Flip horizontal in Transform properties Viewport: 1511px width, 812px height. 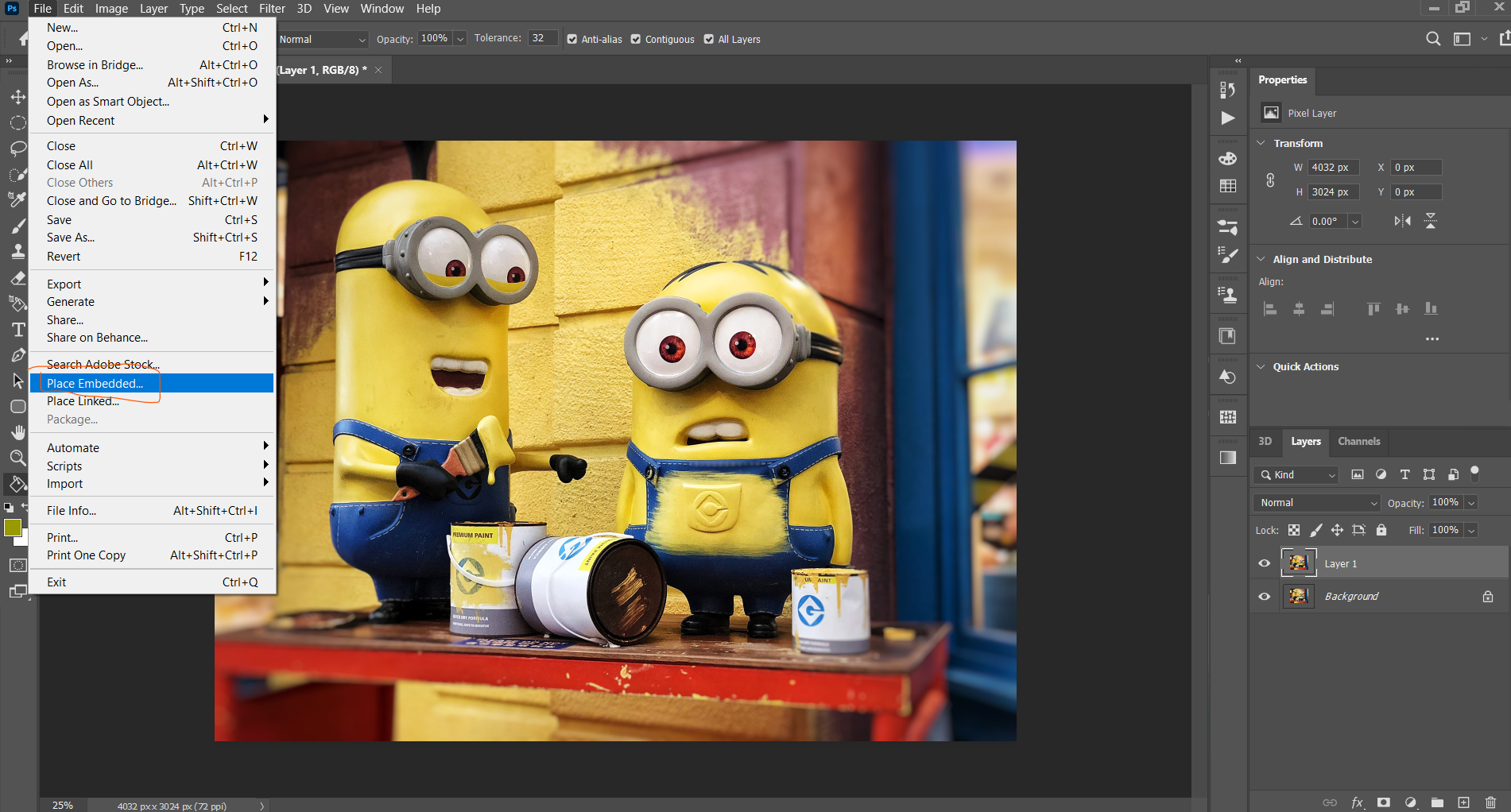point(1402,221)
